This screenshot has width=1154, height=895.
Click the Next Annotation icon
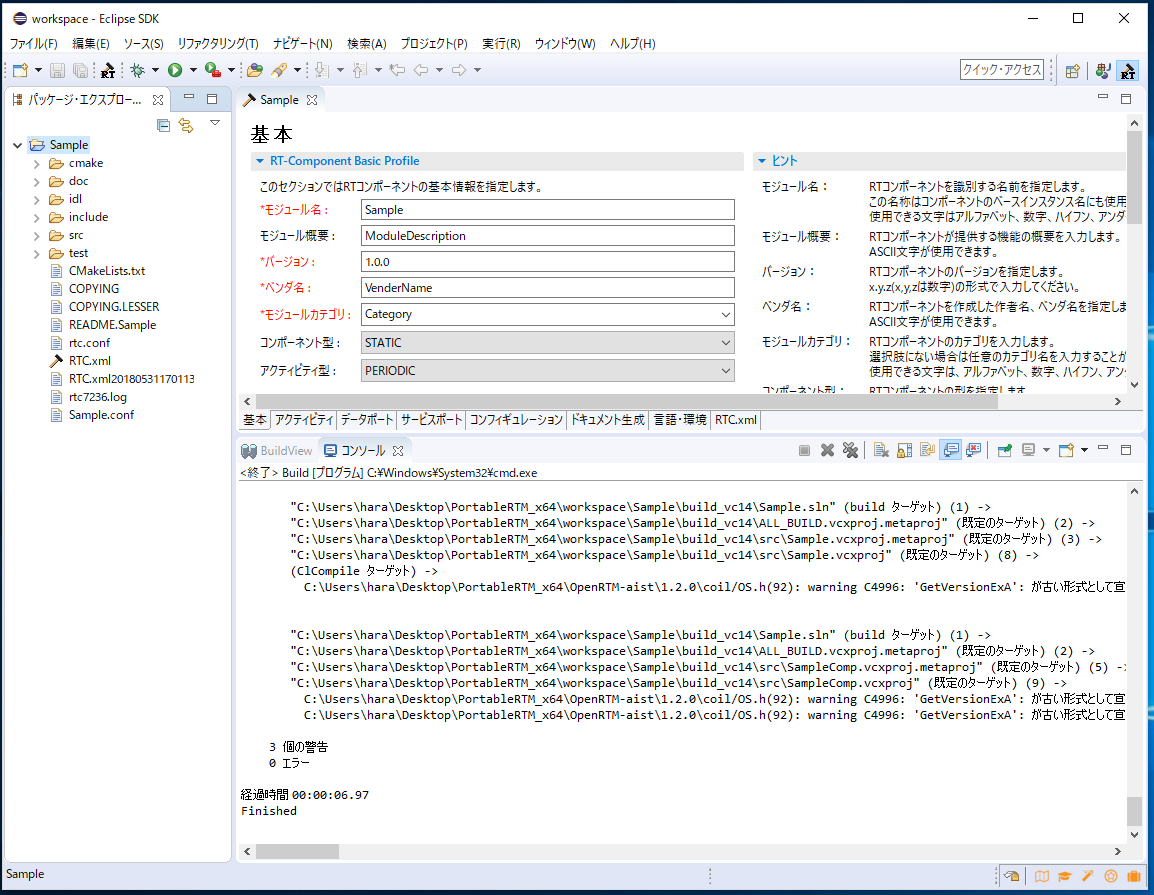click(x=322, y=70)
